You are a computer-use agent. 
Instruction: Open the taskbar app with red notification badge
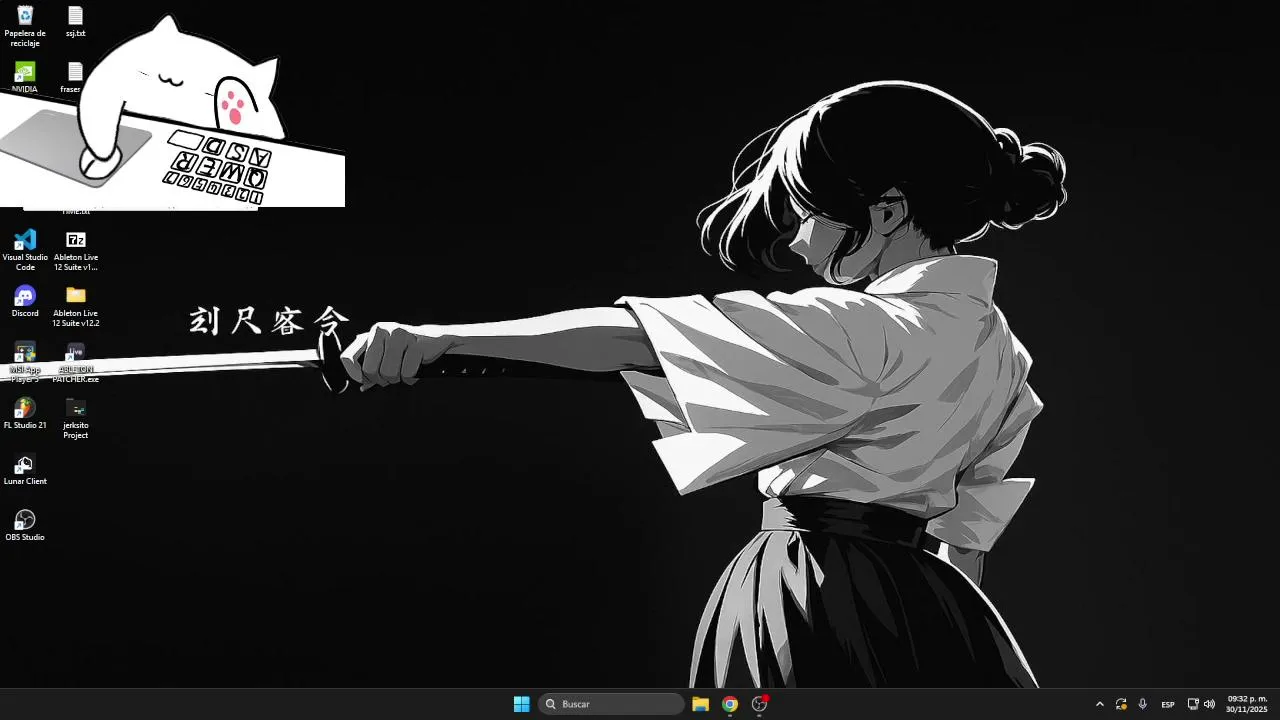point(760,704)
